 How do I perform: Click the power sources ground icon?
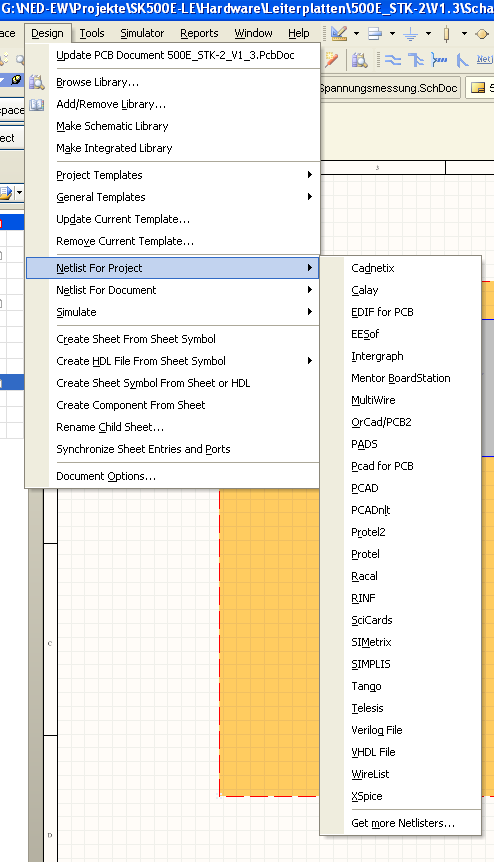410,34
